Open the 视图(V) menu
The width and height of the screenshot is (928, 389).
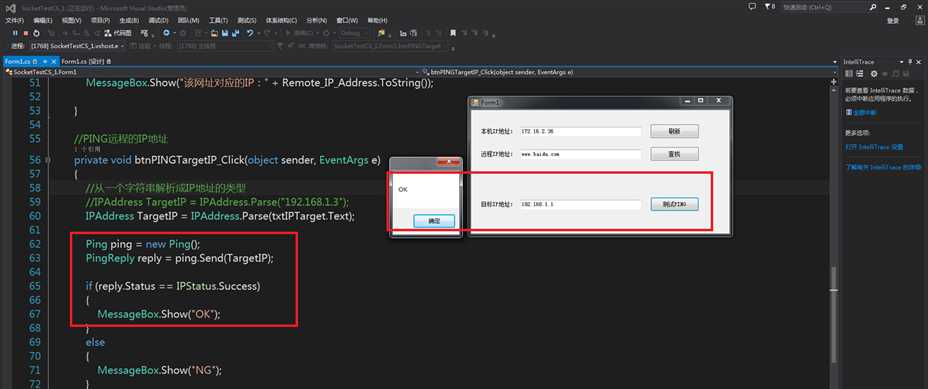[71, 20]
